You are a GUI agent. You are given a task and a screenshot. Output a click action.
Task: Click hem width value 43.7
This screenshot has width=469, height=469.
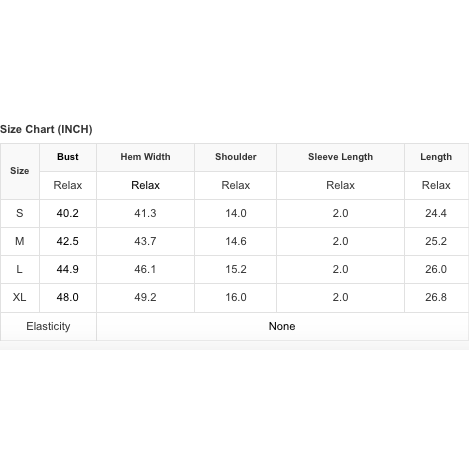(145, 241)
